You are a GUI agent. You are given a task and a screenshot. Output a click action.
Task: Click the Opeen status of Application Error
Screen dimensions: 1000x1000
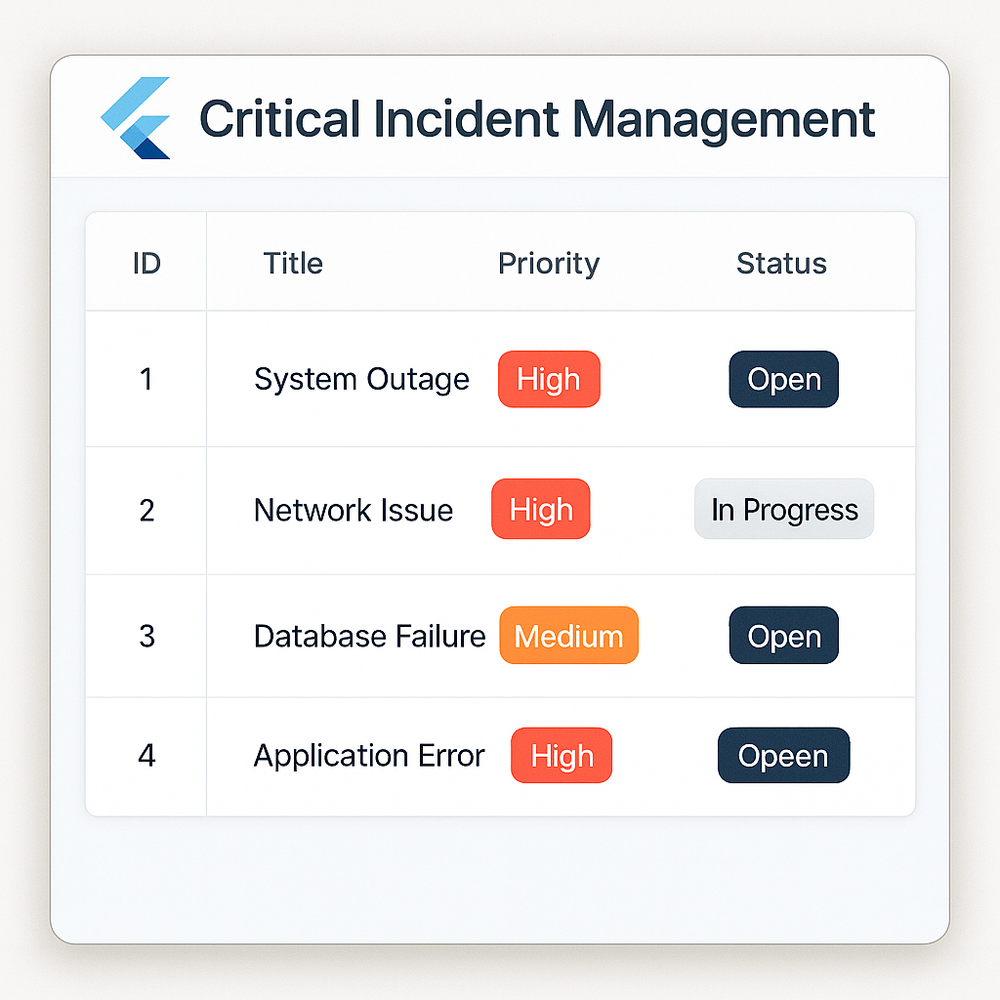784,755
